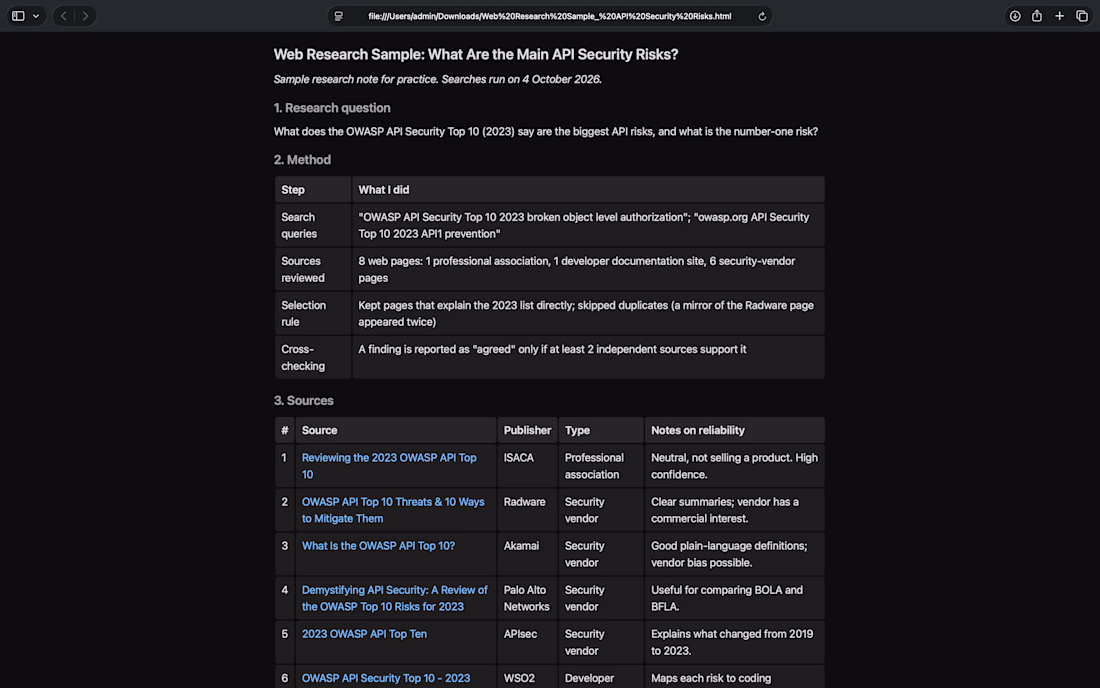Open "OWASP API Top 10 Threats & 10 Ways" link
Screen dimensions: 1100x688
393,510
